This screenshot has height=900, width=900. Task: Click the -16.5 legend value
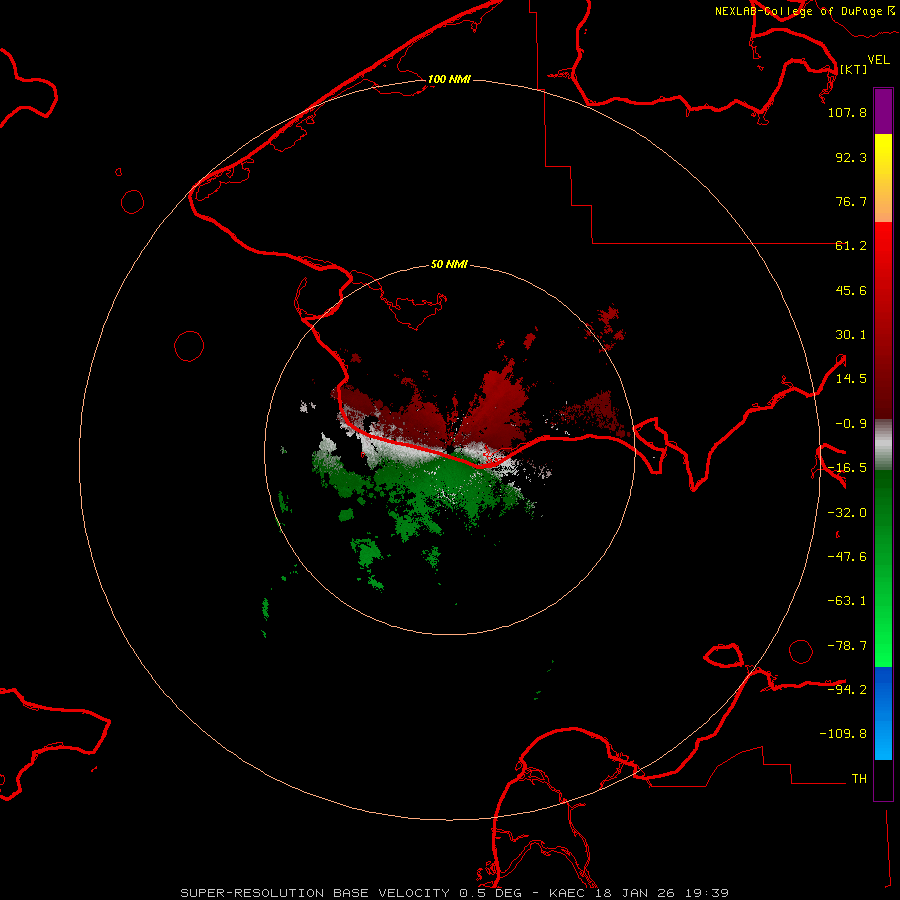coord(847,468)
